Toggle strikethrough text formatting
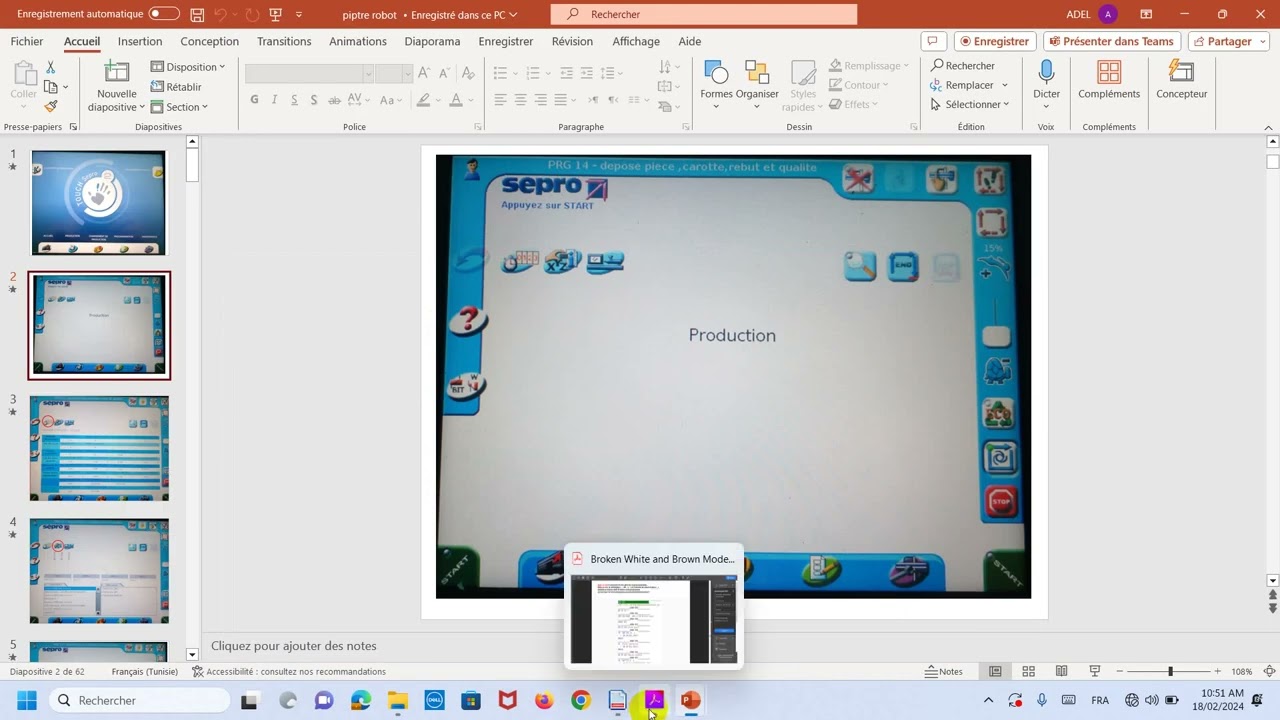Screen dimensions: 1280x720 tap(334, 100)
